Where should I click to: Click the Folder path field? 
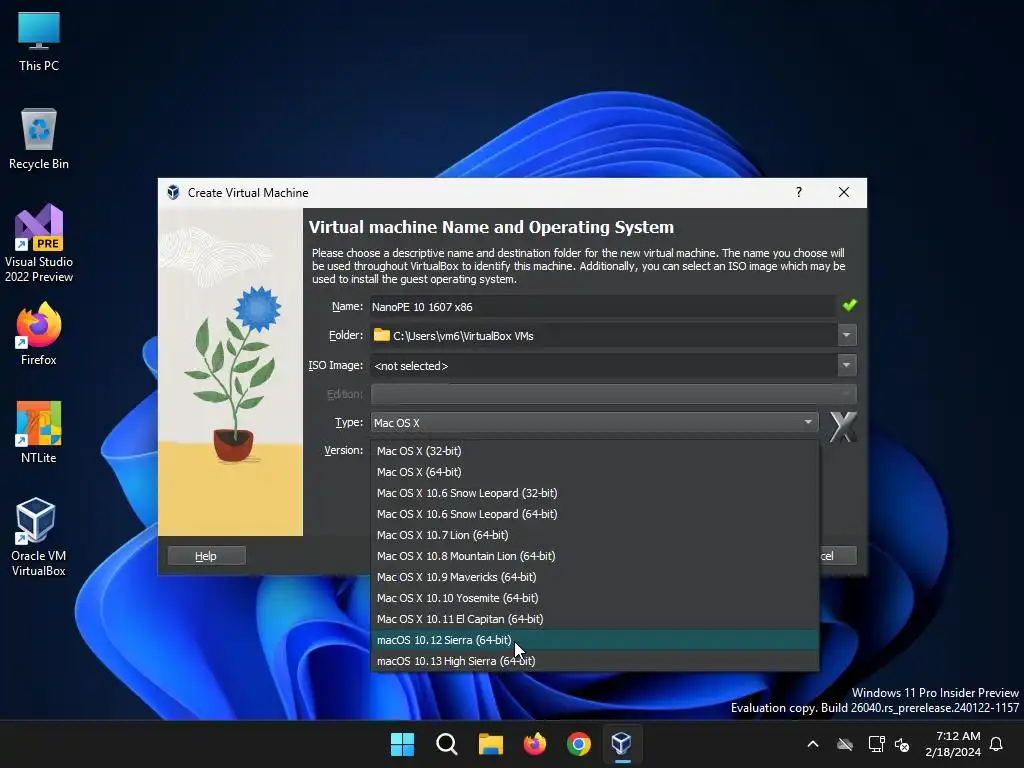603,335
